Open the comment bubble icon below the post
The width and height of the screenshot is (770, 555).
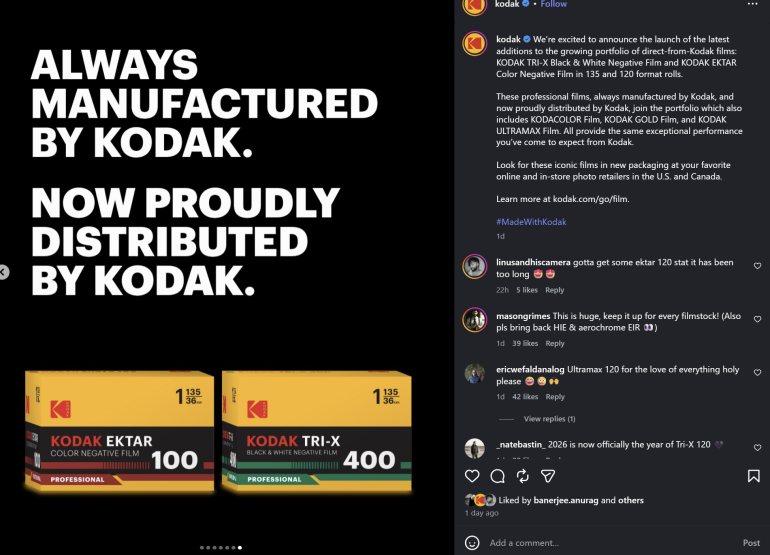click(497, 476)
